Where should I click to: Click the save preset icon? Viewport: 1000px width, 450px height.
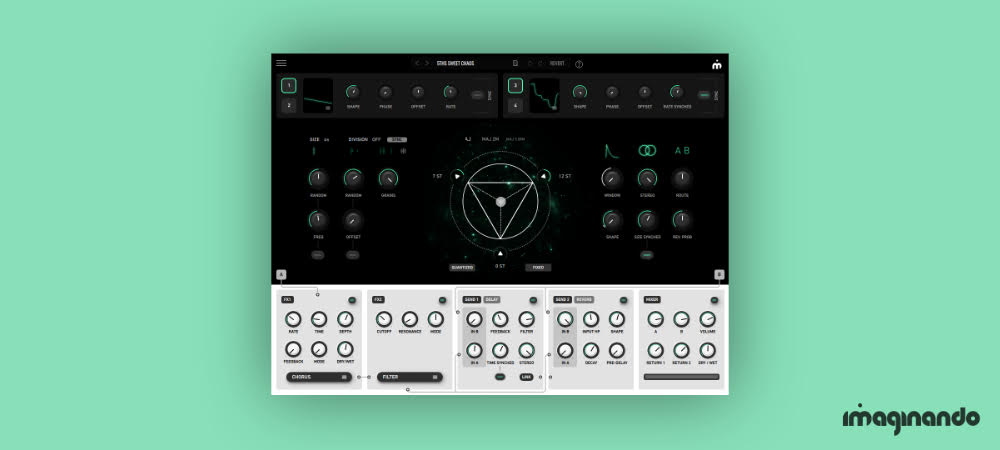point(515,63)
